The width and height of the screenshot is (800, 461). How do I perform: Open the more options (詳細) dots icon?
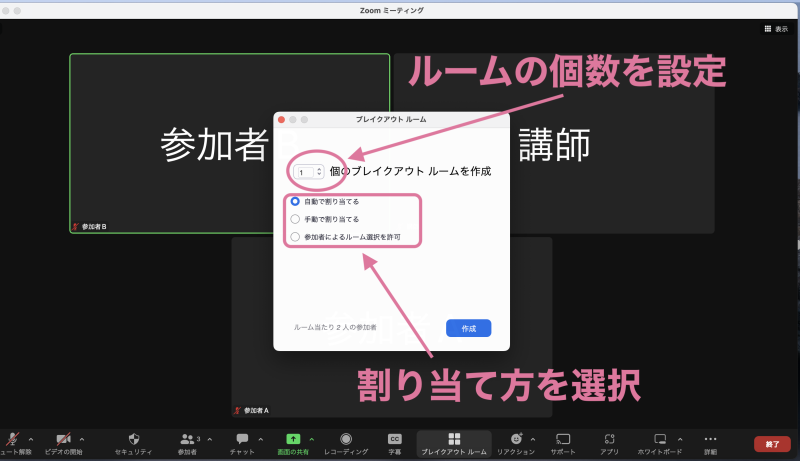[710, 439]
